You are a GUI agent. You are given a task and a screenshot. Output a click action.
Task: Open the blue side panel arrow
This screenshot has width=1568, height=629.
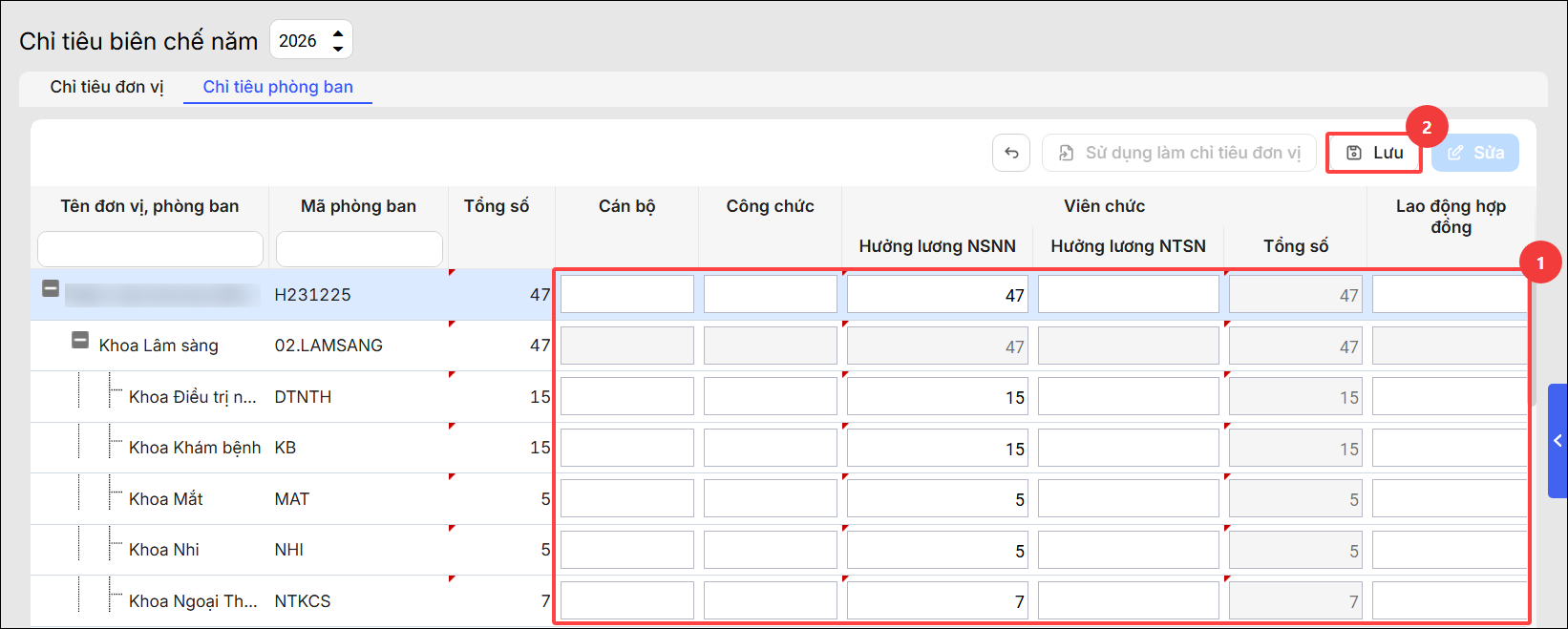click(1557, 441)
